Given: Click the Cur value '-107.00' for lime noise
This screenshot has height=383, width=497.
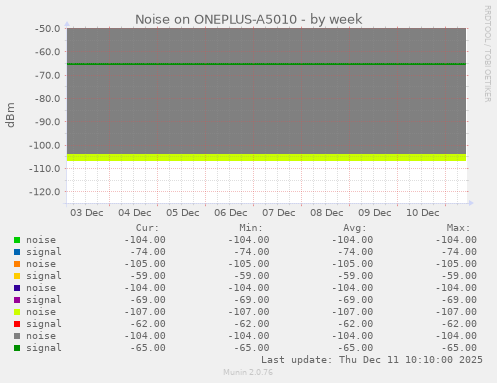Looking at the screenshot, I should click(145, 312).
